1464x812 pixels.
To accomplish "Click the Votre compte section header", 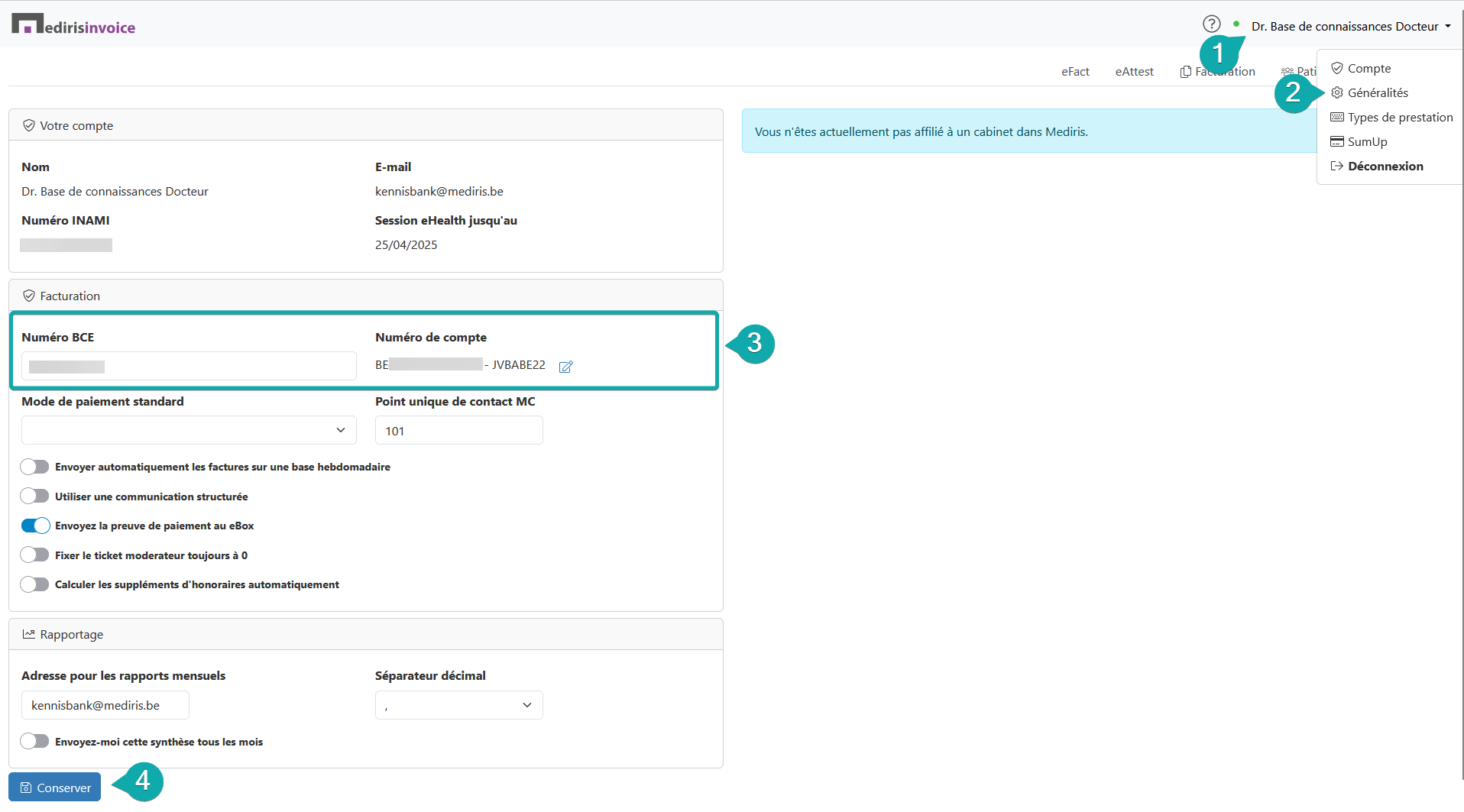I will coord(366,125).
